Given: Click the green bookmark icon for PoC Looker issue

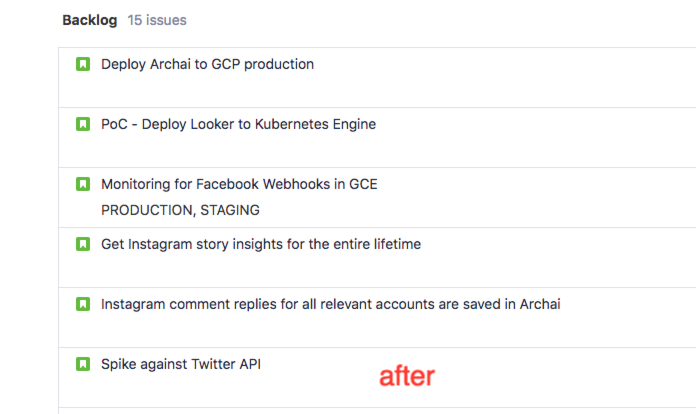Looking at the screenshot, I should (x=83, y=124).
